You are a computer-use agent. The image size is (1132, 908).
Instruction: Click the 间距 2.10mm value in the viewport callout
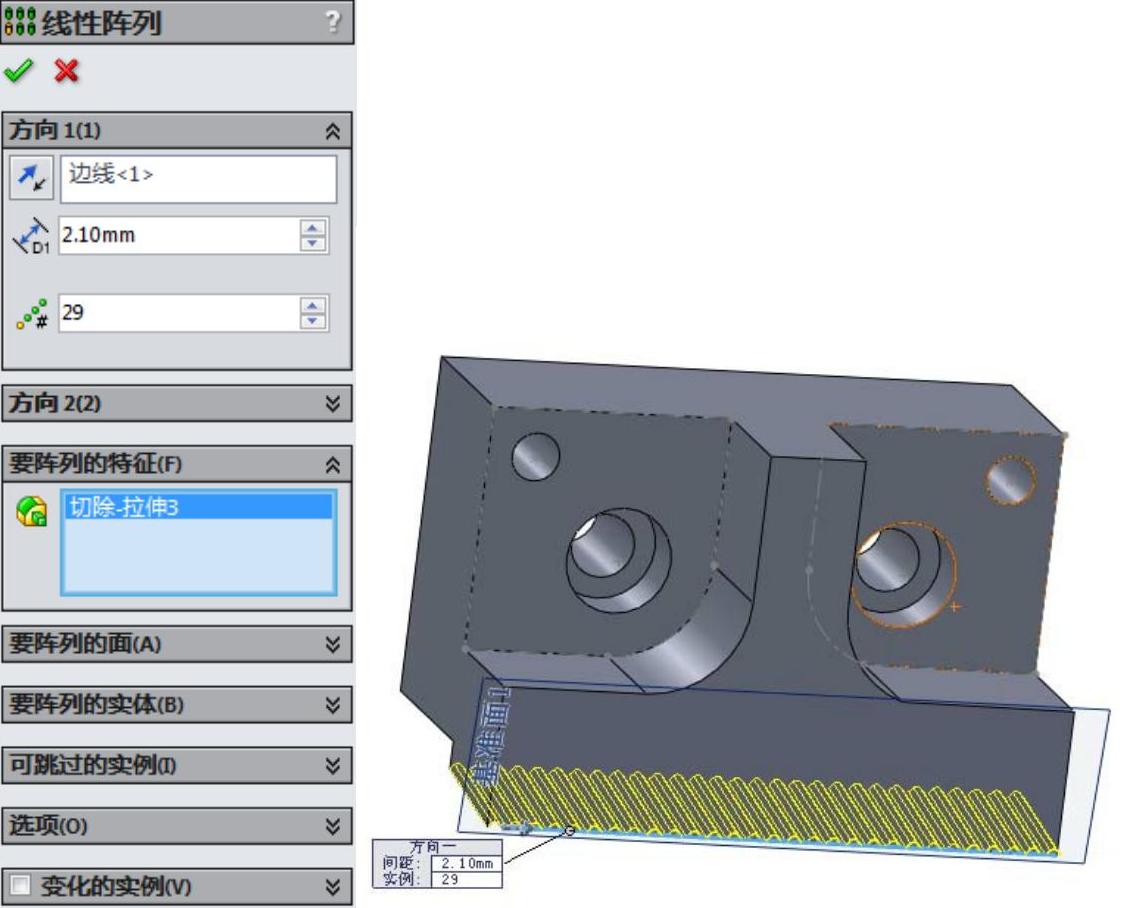[x=466, y=863]
